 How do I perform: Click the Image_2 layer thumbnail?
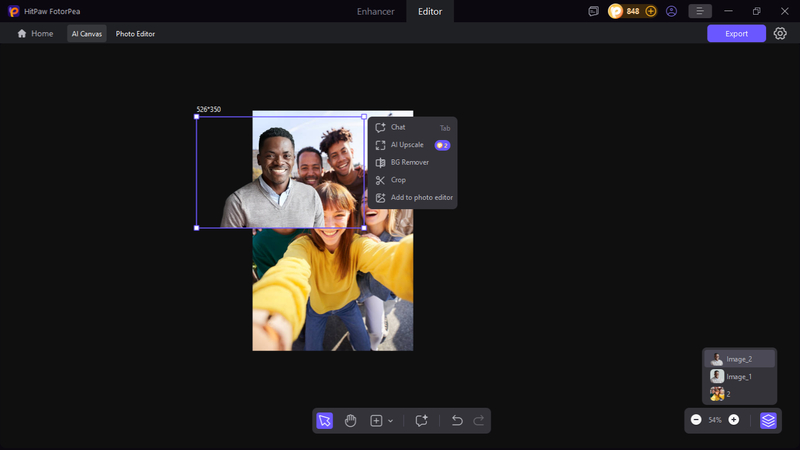(717, 359)
